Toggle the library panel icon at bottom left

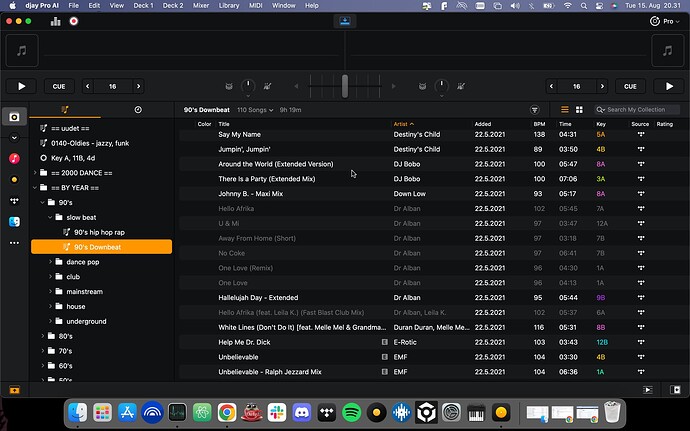pyautogui.click(x=14, y=390)
